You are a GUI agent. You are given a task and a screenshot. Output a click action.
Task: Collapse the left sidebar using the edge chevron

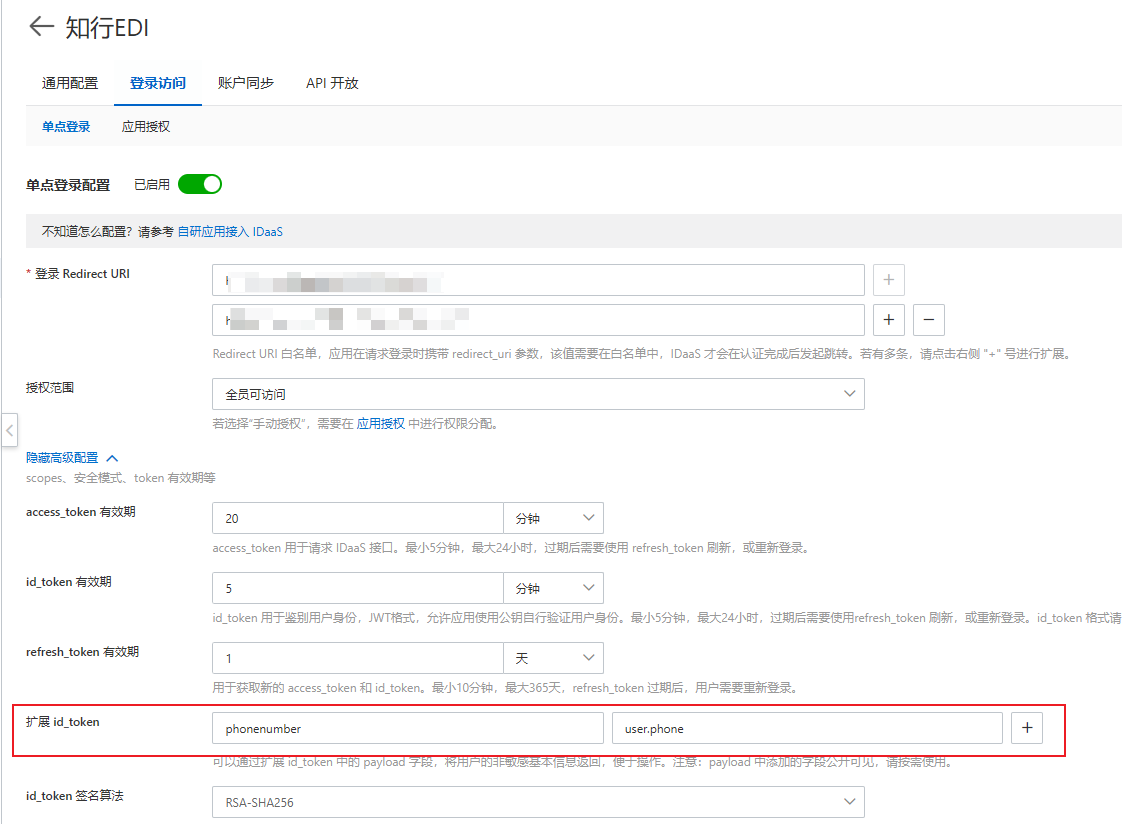coord(9,429)
